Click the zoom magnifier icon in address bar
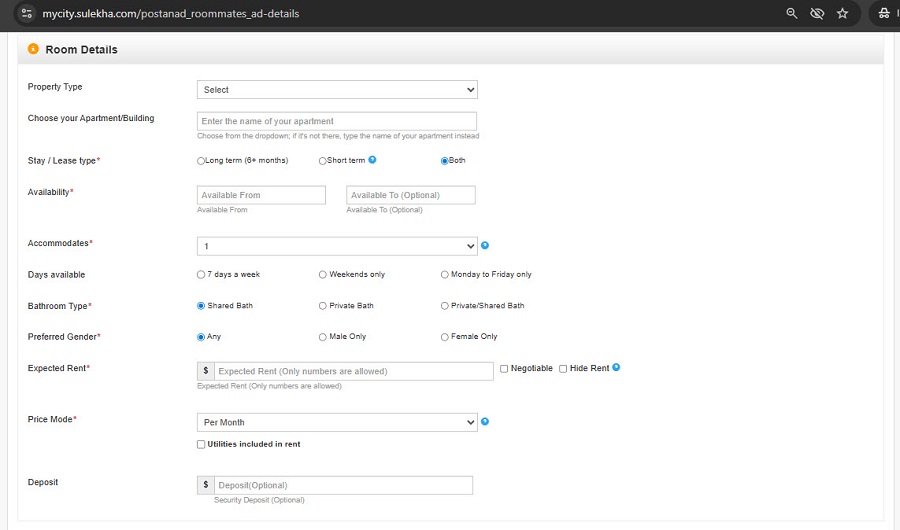900x530 pixels. [791, 13]
